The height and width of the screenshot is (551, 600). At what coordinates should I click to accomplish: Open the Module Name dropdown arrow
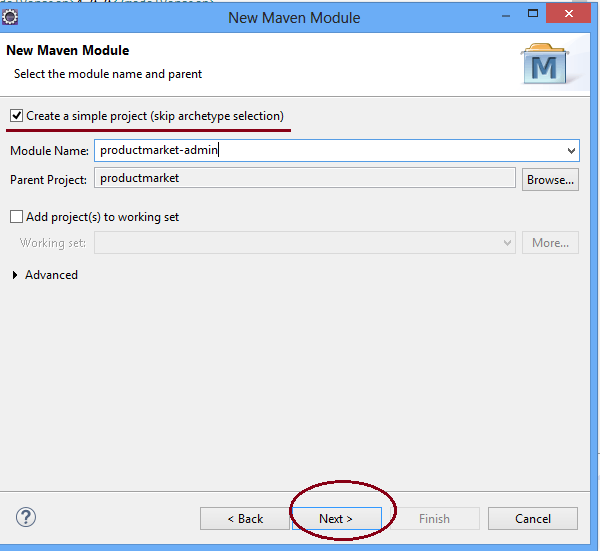pos(571,151)
